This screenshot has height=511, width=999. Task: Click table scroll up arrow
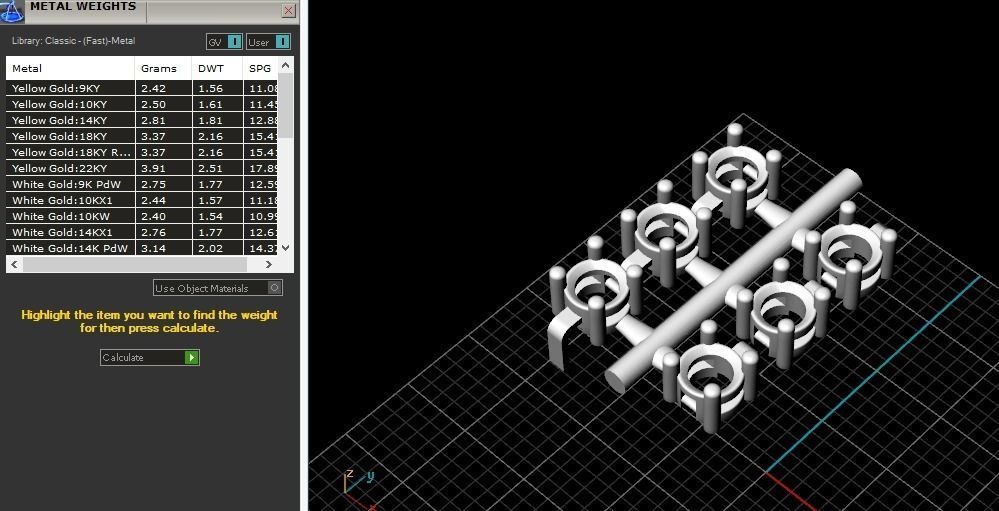[x=285, y=64]
